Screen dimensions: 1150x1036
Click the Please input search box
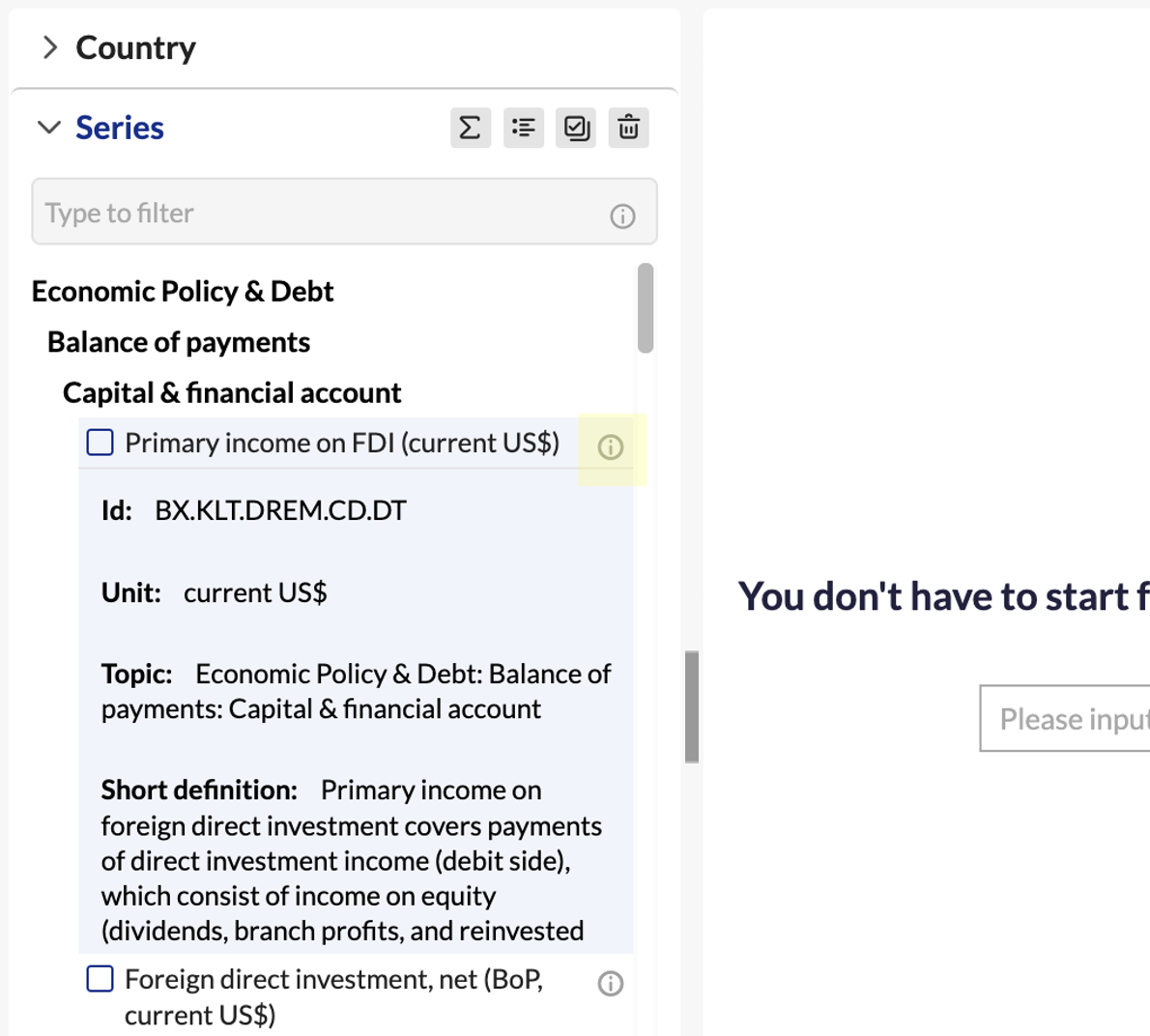point(1065,718)
